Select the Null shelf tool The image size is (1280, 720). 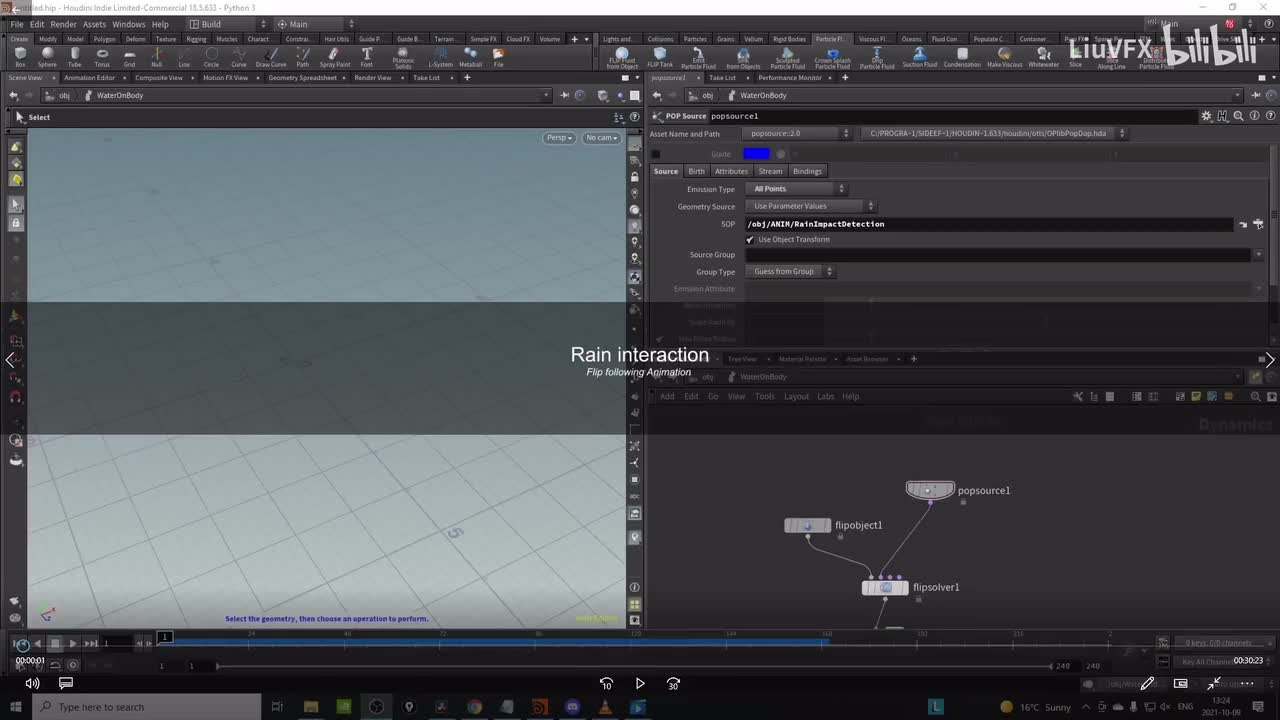157,57
